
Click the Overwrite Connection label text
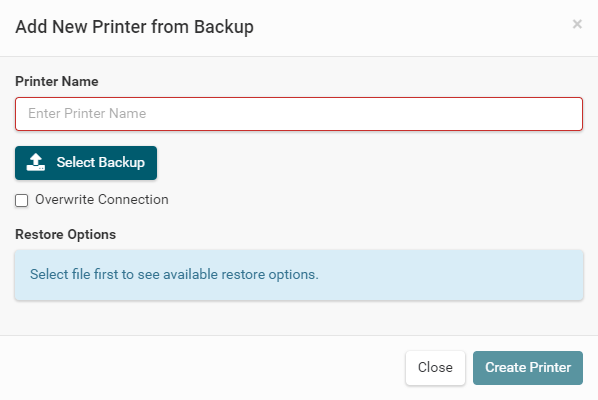tap(102, 199)
